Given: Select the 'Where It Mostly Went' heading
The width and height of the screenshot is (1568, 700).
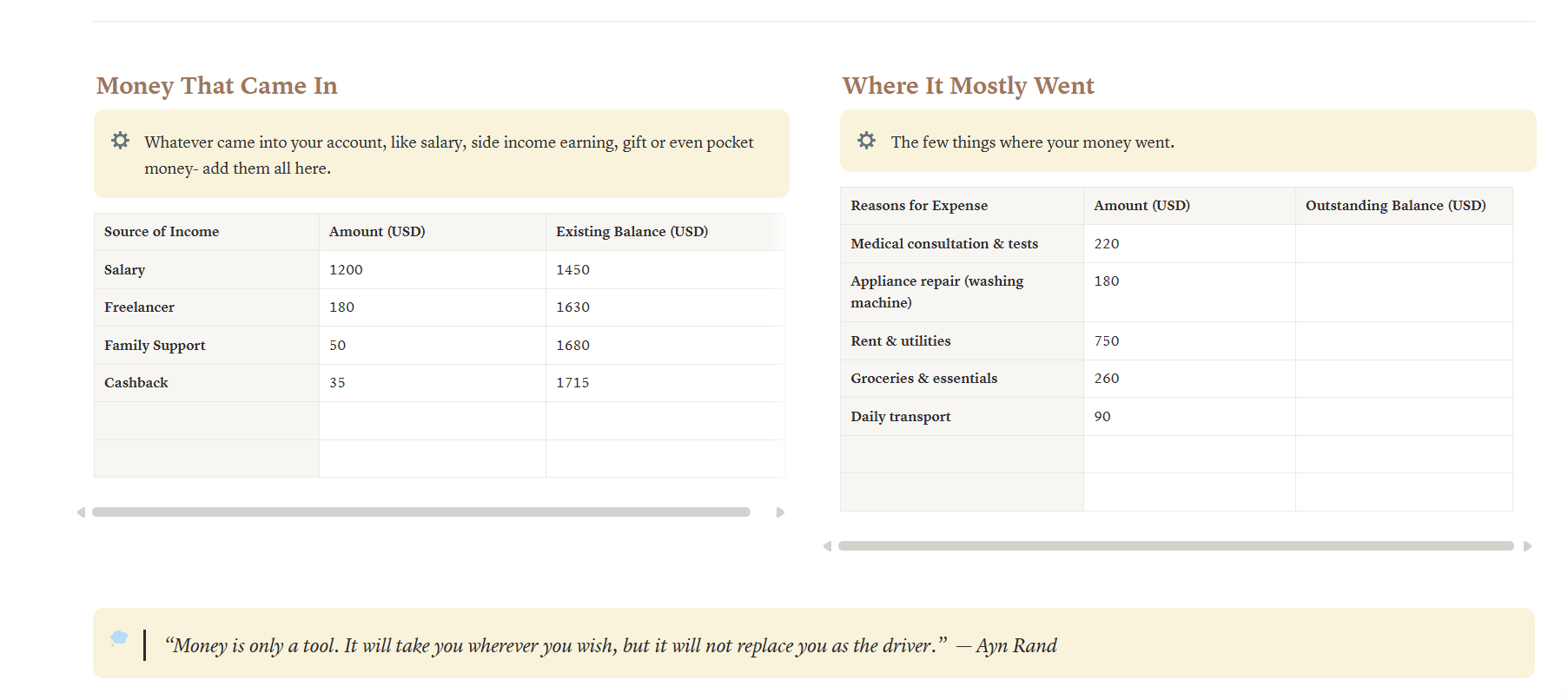Looking at the screenshot, I should click(968, 86).
